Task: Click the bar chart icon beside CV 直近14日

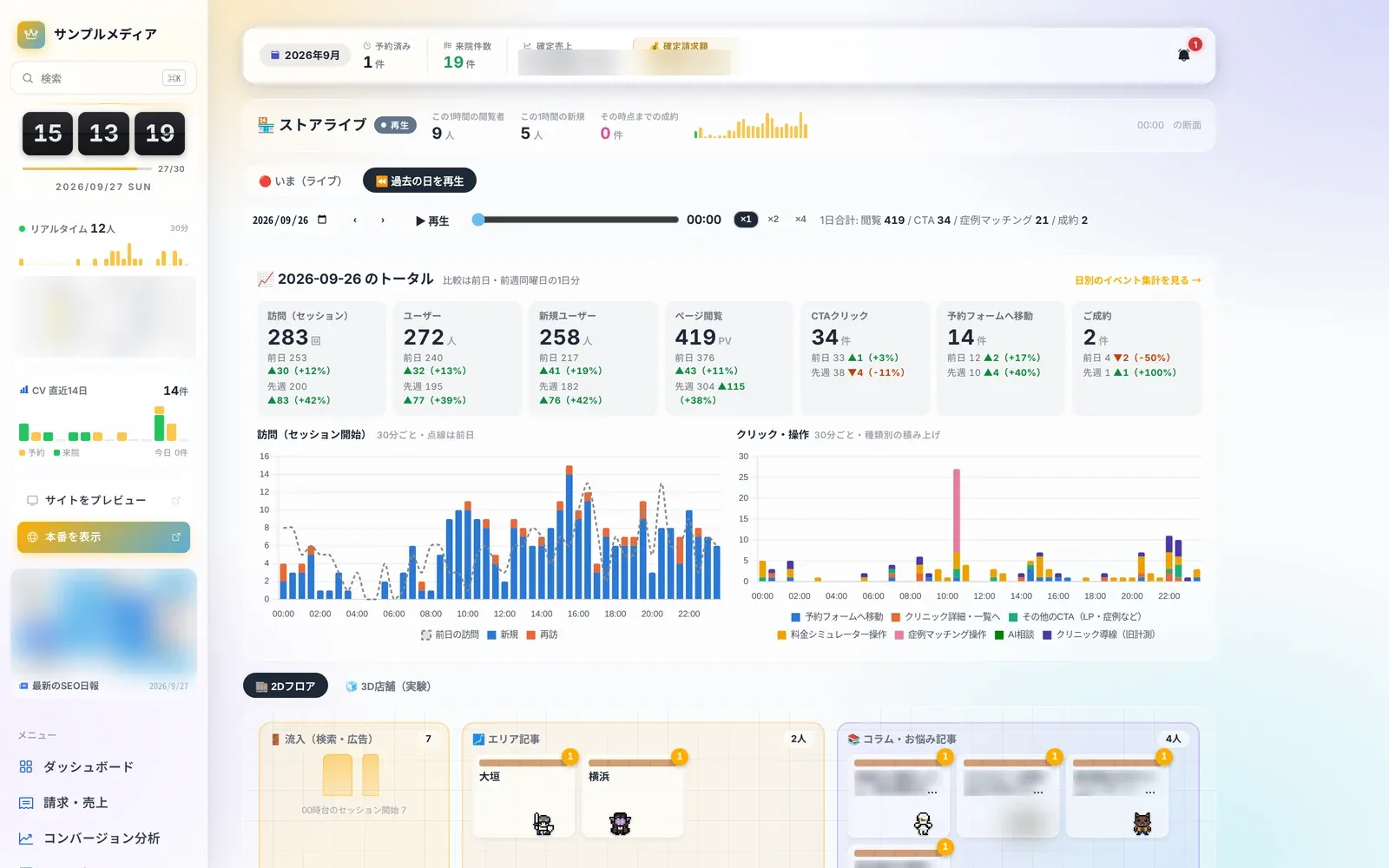Action: tap(23, 391)
